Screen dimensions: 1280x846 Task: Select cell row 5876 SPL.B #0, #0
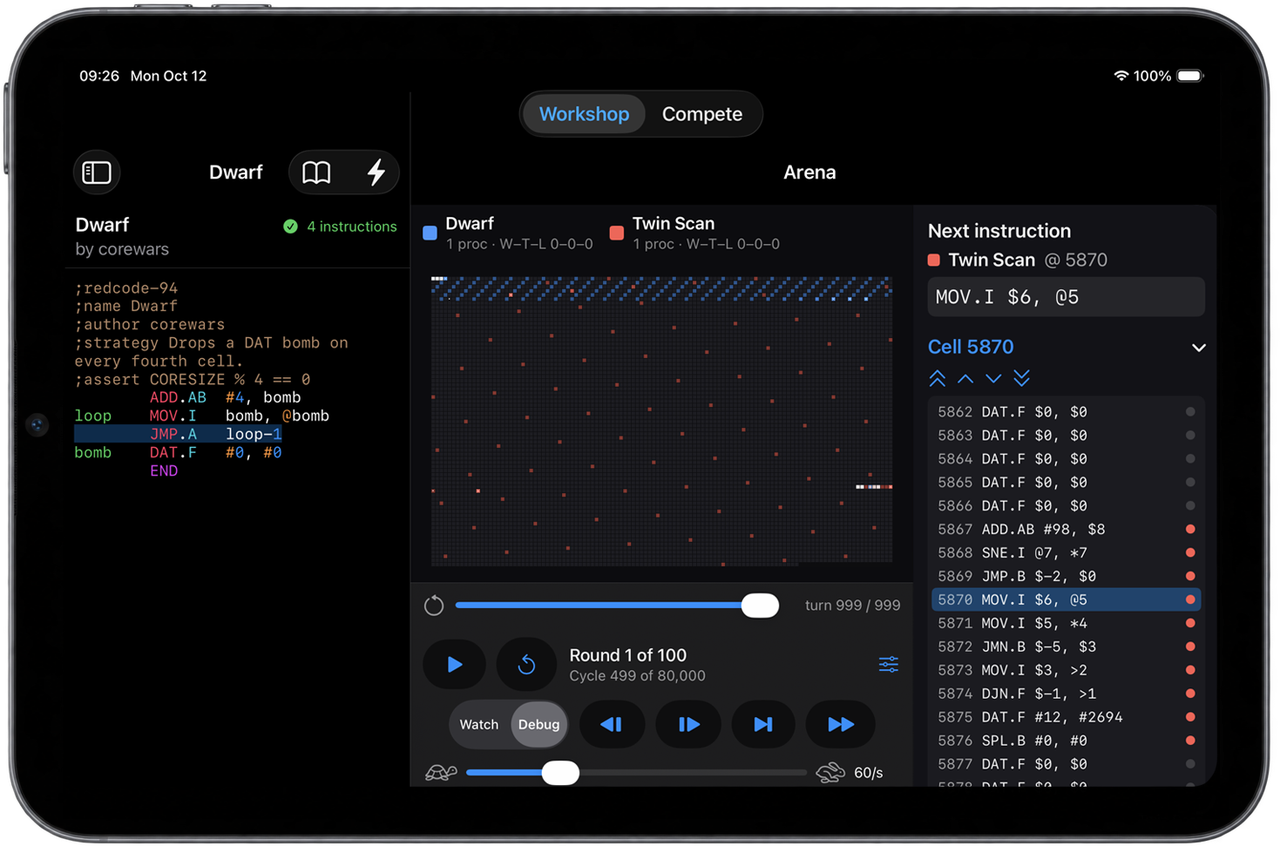[1066, 741]
